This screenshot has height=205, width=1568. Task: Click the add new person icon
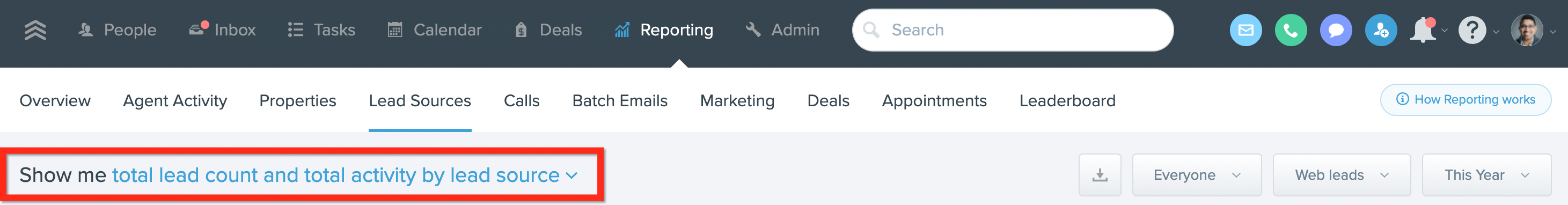[1381, 30]
